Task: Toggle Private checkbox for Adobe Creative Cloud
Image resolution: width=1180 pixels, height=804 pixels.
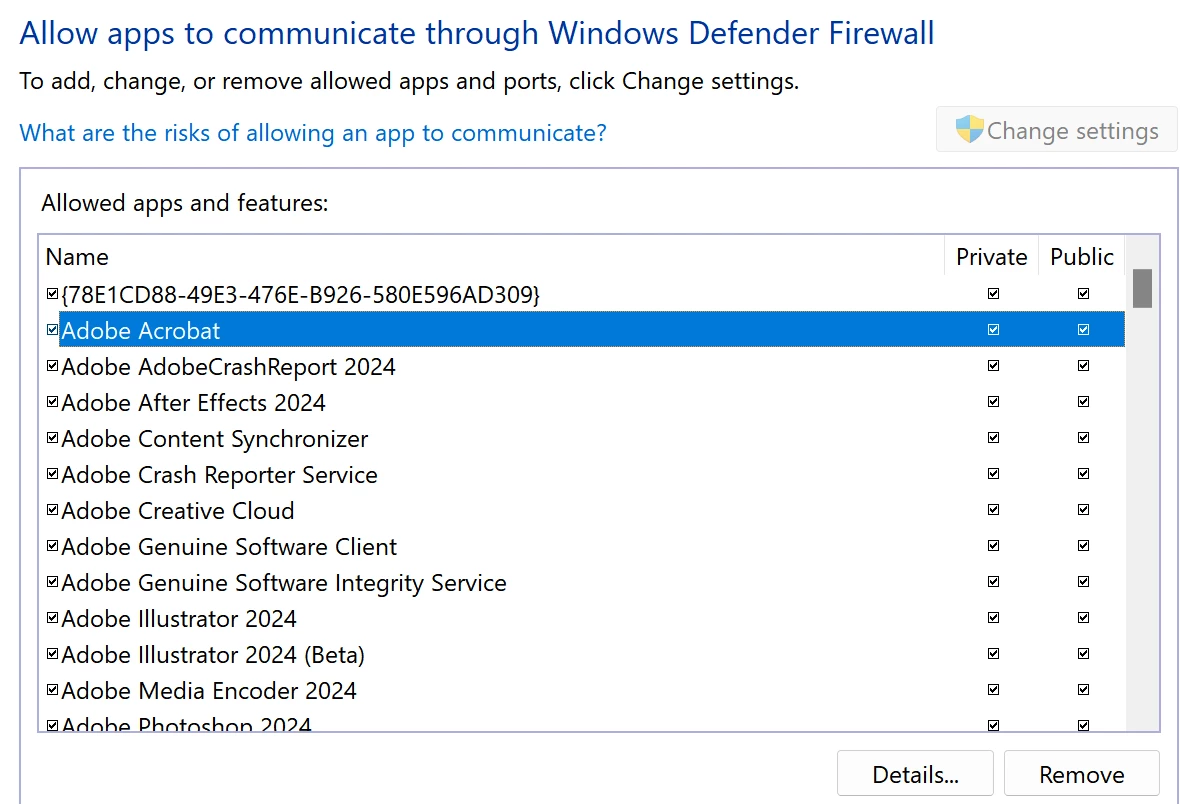Action: click(993, 510)
